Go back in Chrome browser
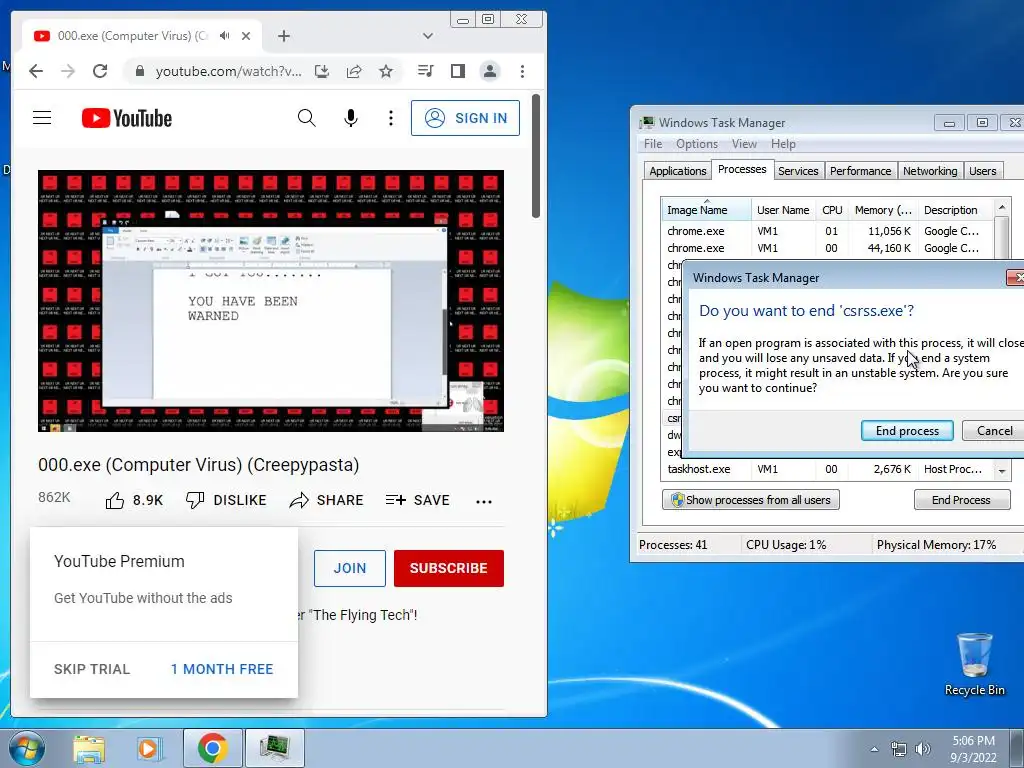Screen dimensions: 1024x768 pos(36,71)
